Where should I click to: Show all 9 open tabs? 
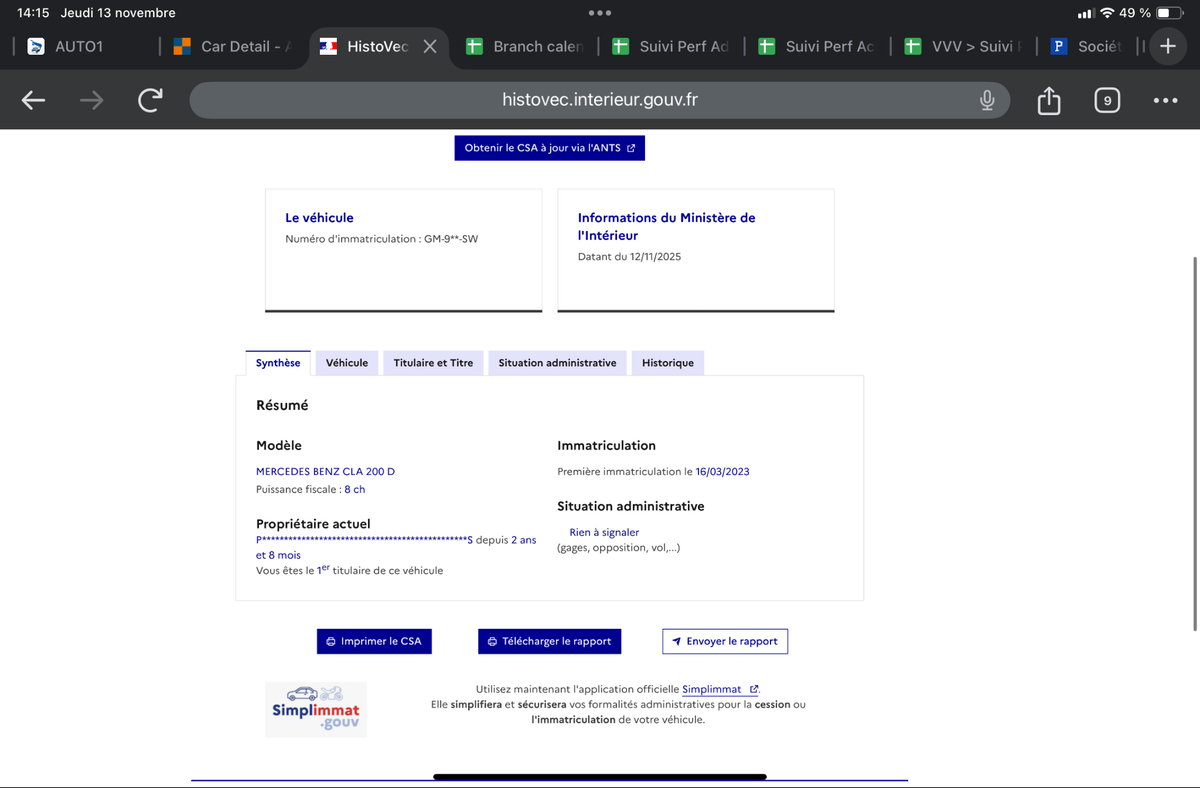coord(1106,100)
